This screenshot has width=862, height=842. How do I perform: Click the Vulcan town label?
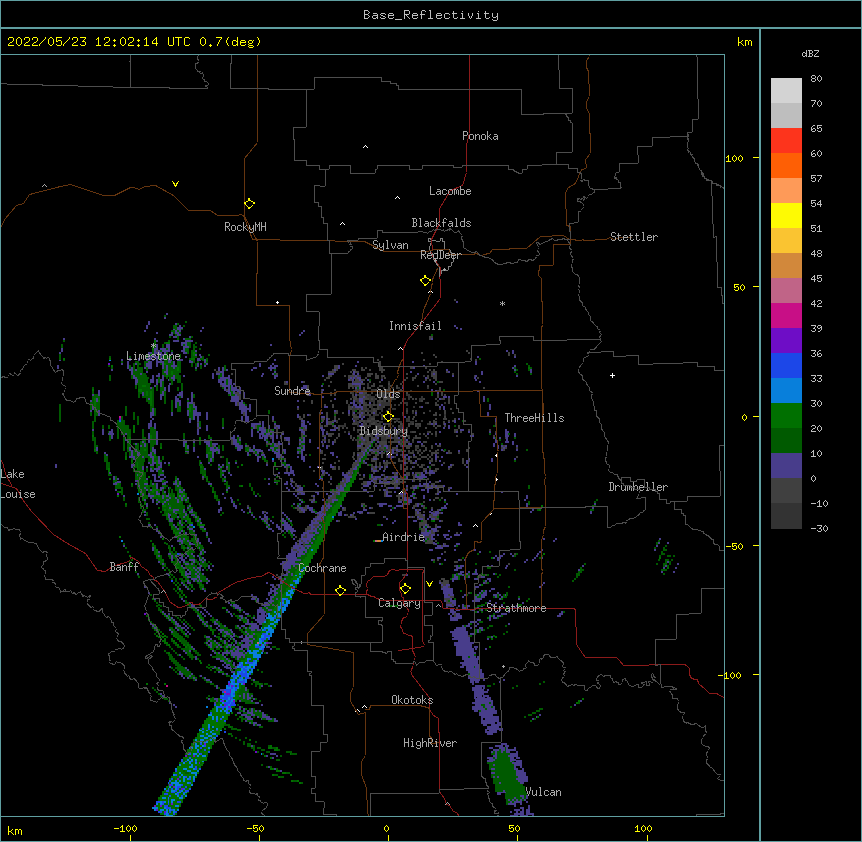[543, 792]
